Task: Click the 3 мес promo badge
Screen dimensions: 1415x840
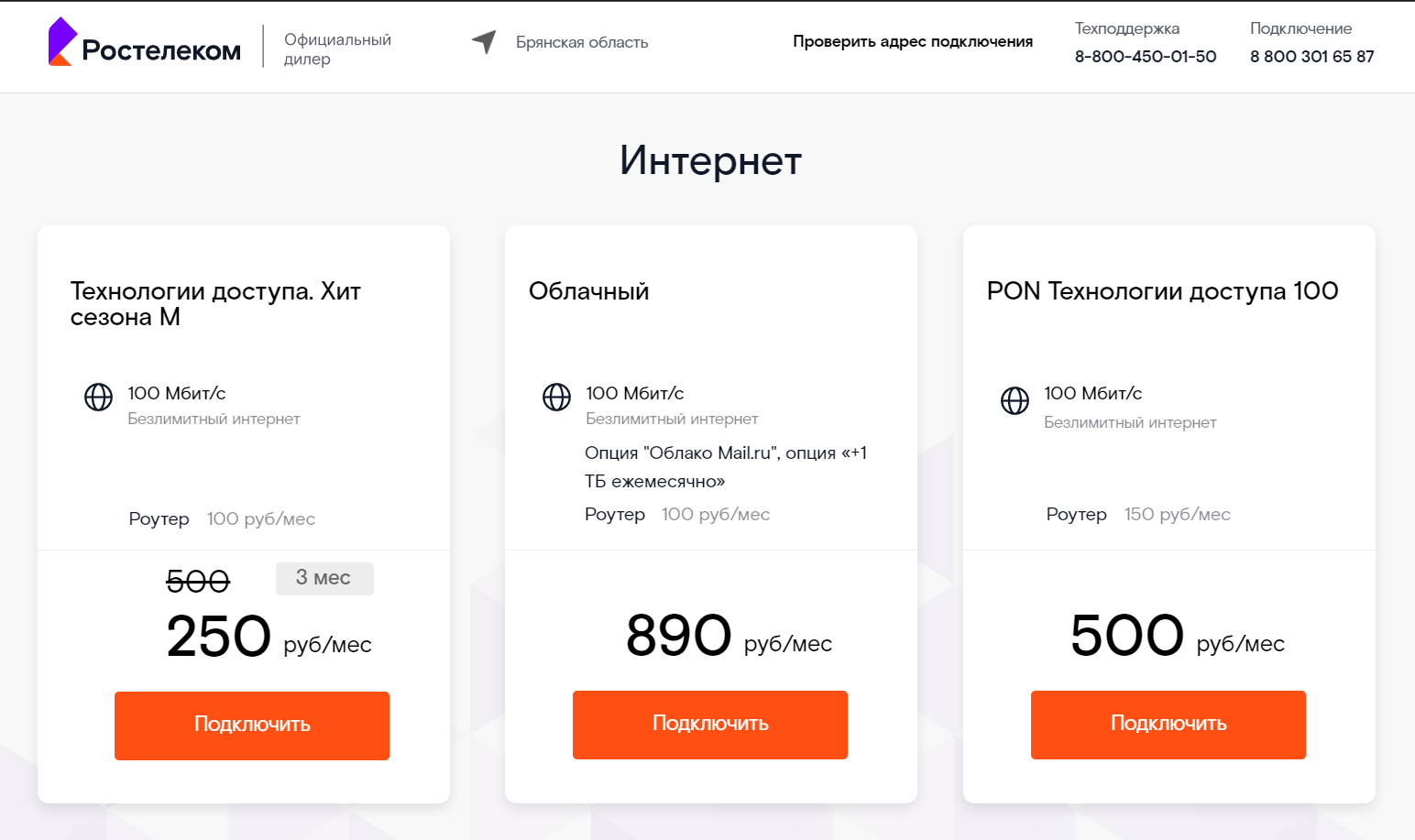Action: 324,578
